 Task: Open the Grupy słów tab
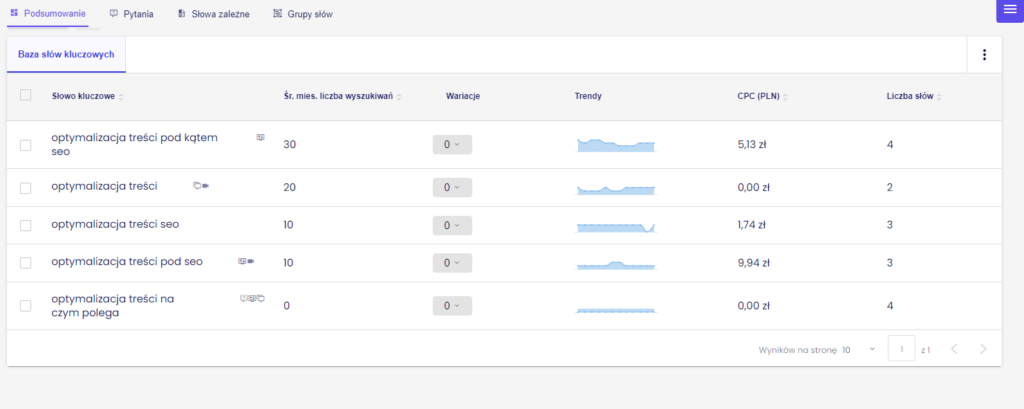pyautogui.click(x=303, y=15)
